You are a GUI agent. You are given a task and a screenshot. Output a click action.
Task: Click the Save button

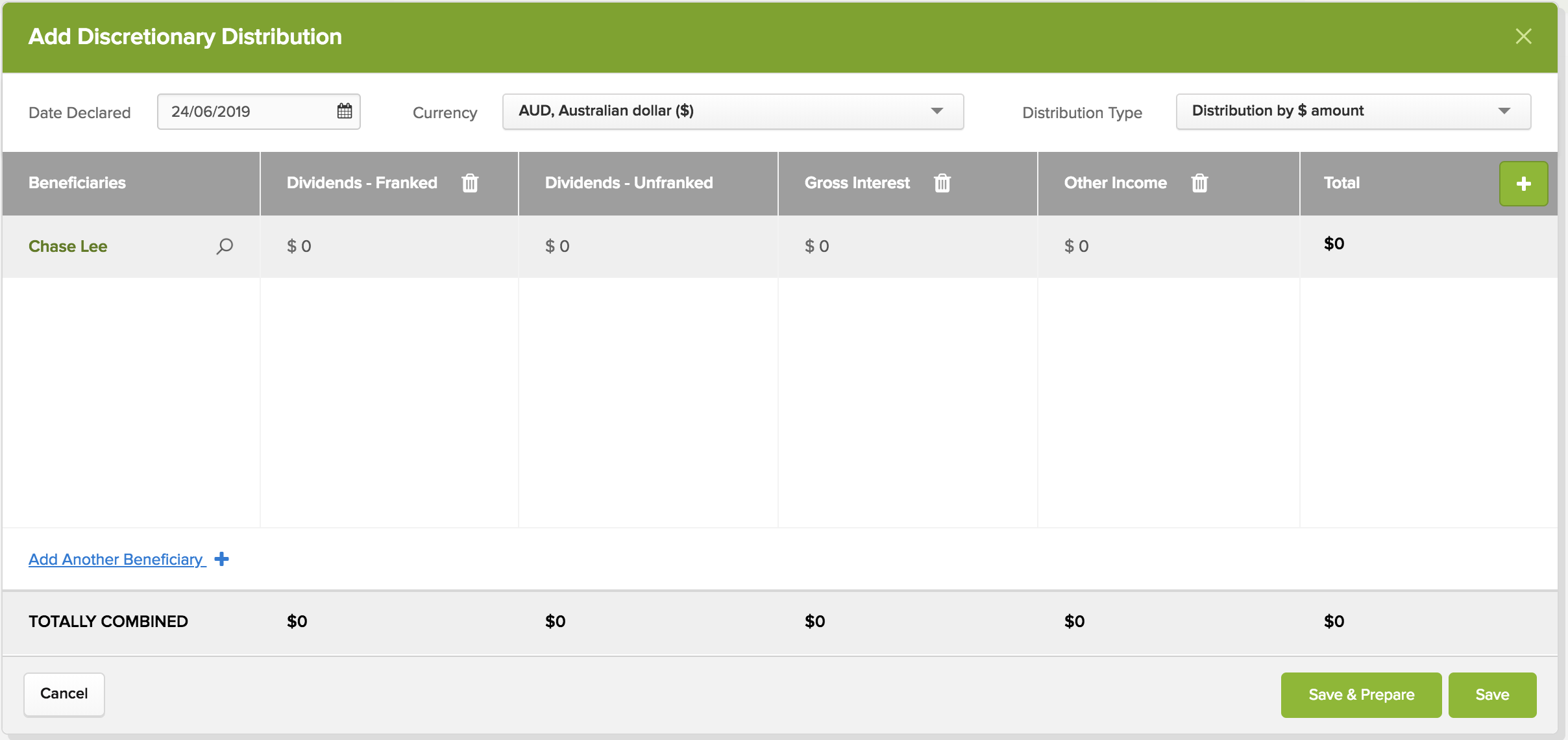1491,695
